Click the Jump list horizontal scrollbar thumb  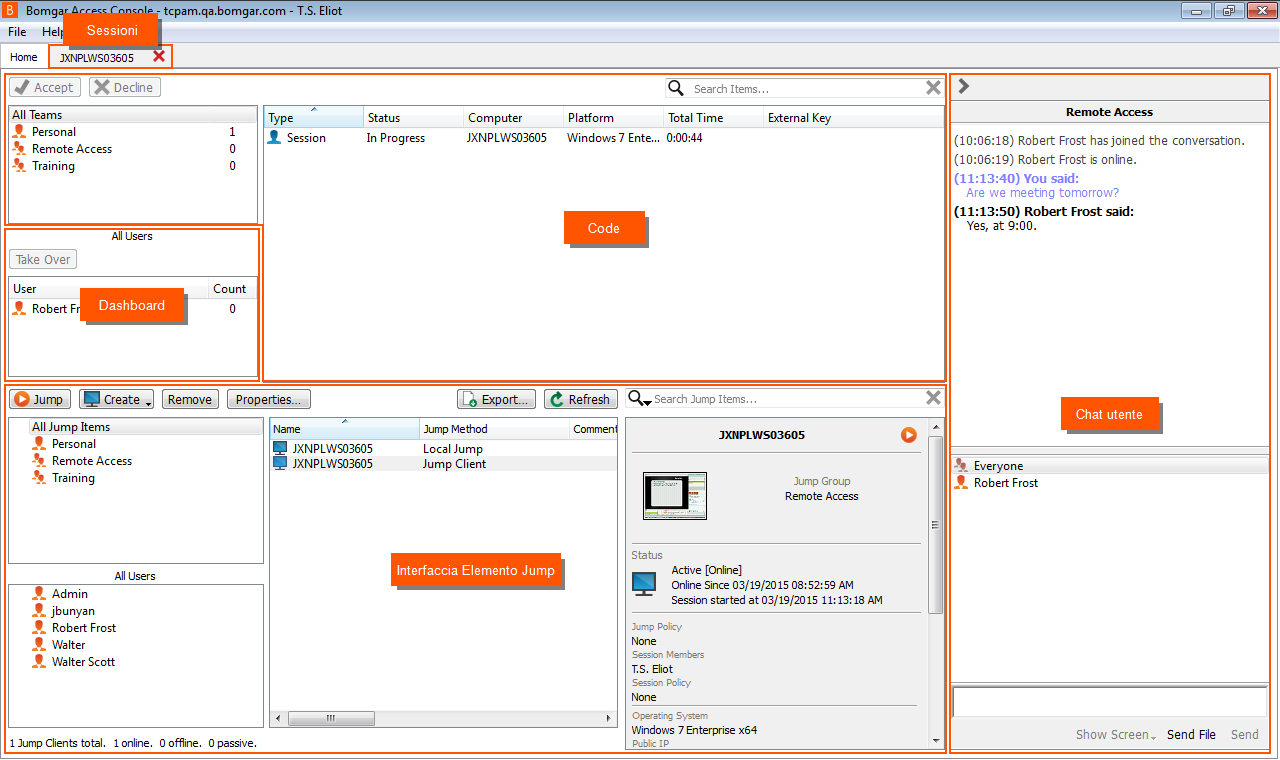point(331,718)
